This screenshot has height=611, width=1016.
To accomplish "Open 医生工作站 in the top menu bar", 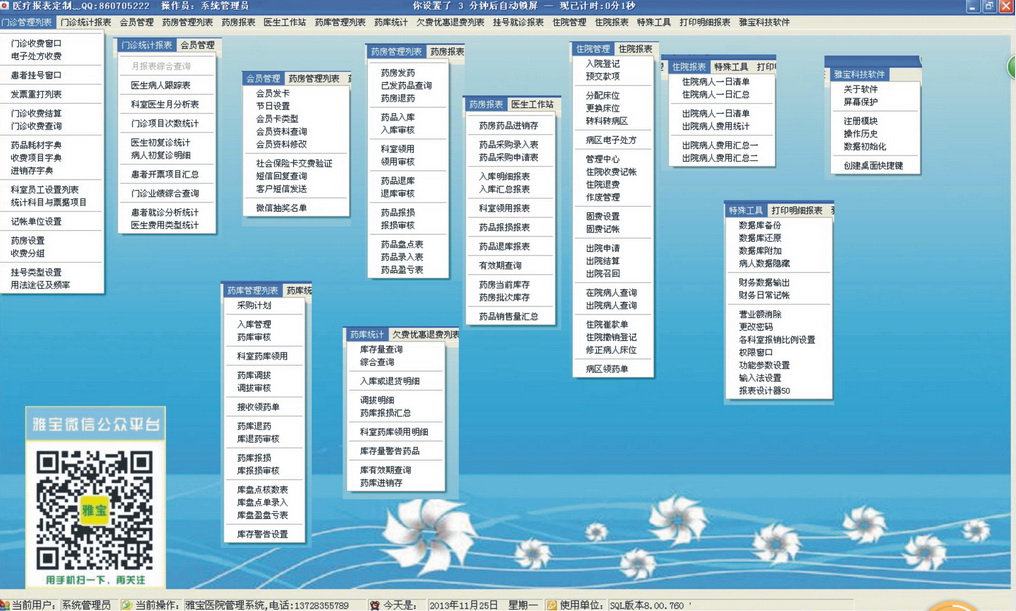I will [284, 22].
